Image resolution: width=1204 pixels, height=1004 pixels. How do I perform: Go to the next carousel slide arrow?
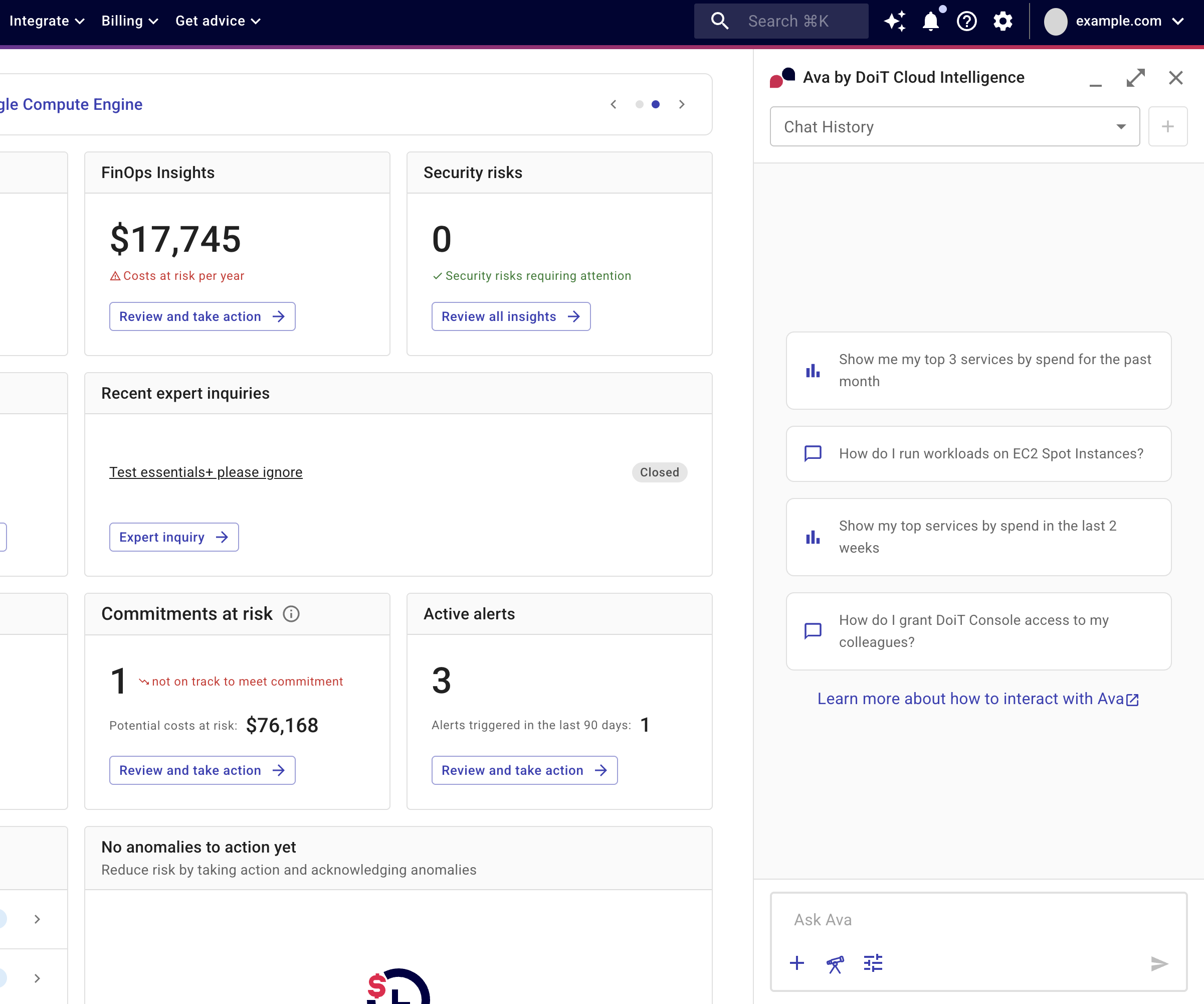coord(682,104)
